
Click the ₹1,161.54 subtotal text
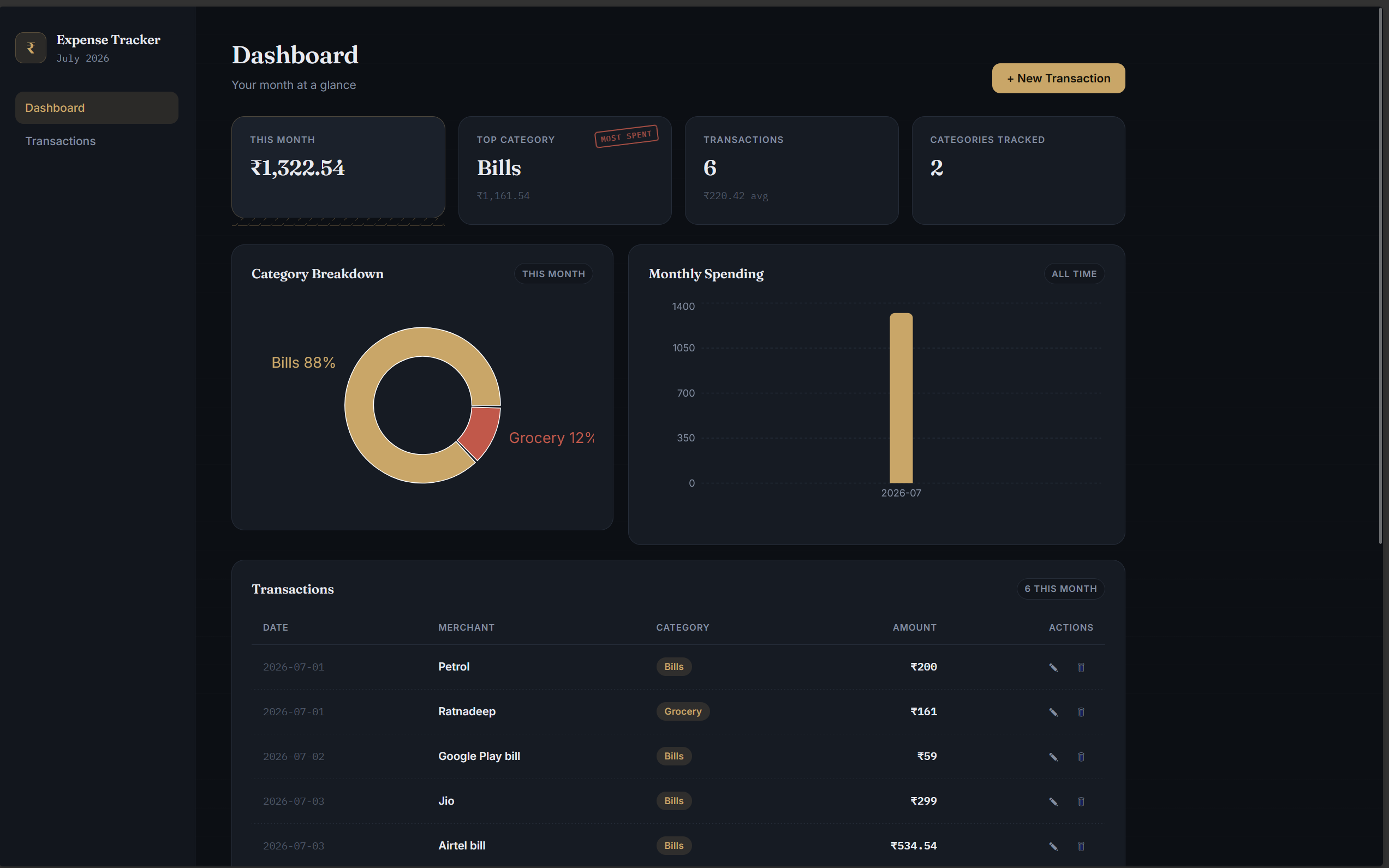tap(503, 196)
